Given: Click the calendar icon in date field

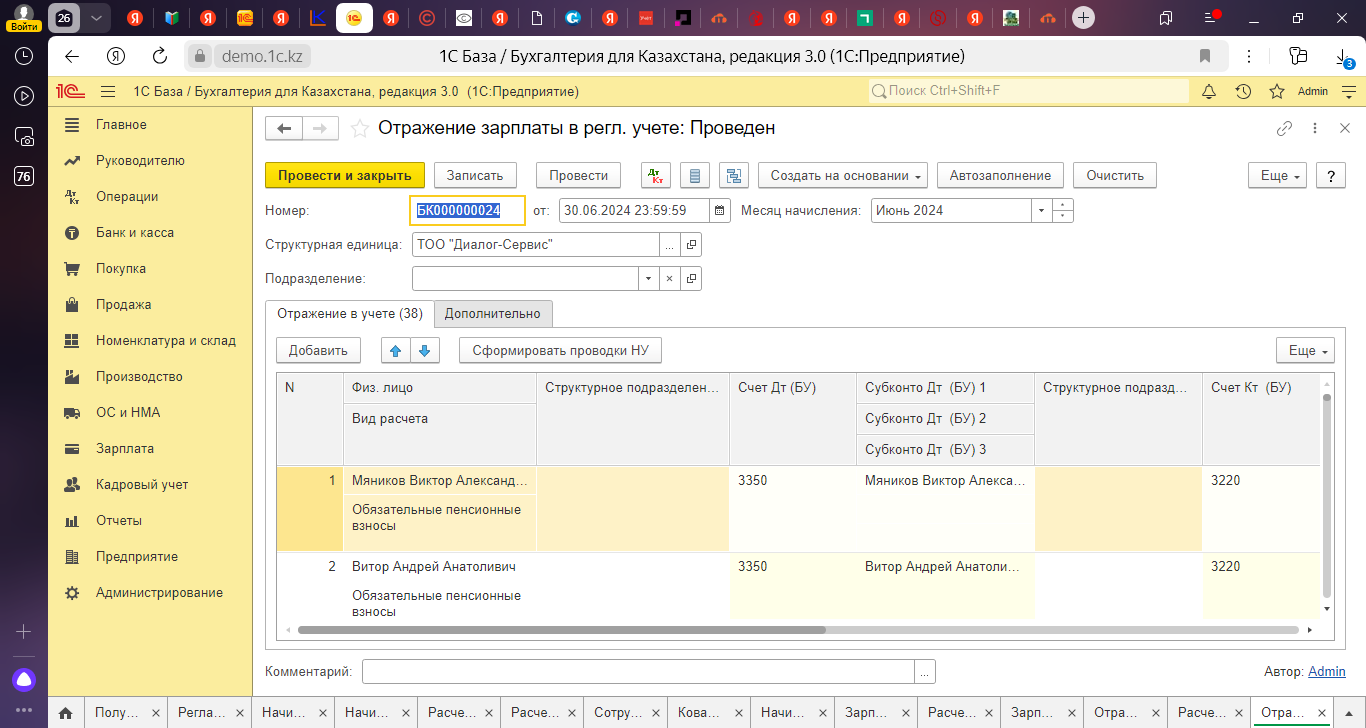Looking at the screenshot, I should click(720, 211).
